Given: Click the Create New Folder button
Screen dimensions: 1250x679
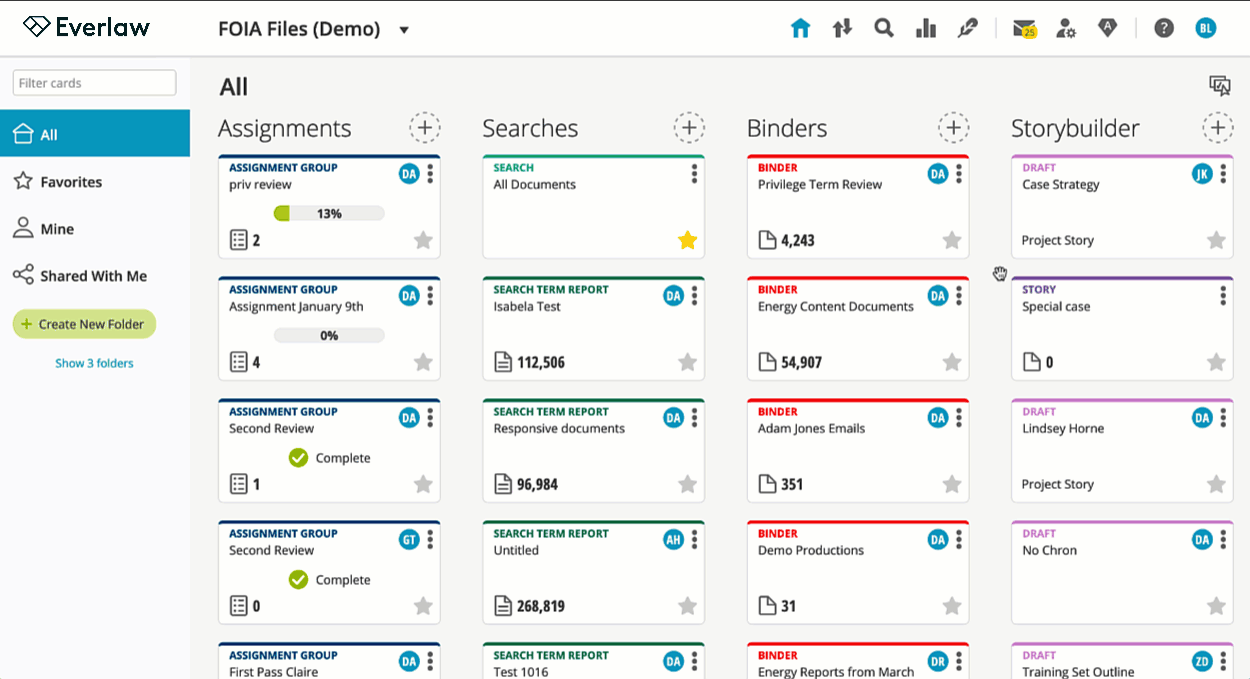Looking at the screenshot, I should [84, 324].
